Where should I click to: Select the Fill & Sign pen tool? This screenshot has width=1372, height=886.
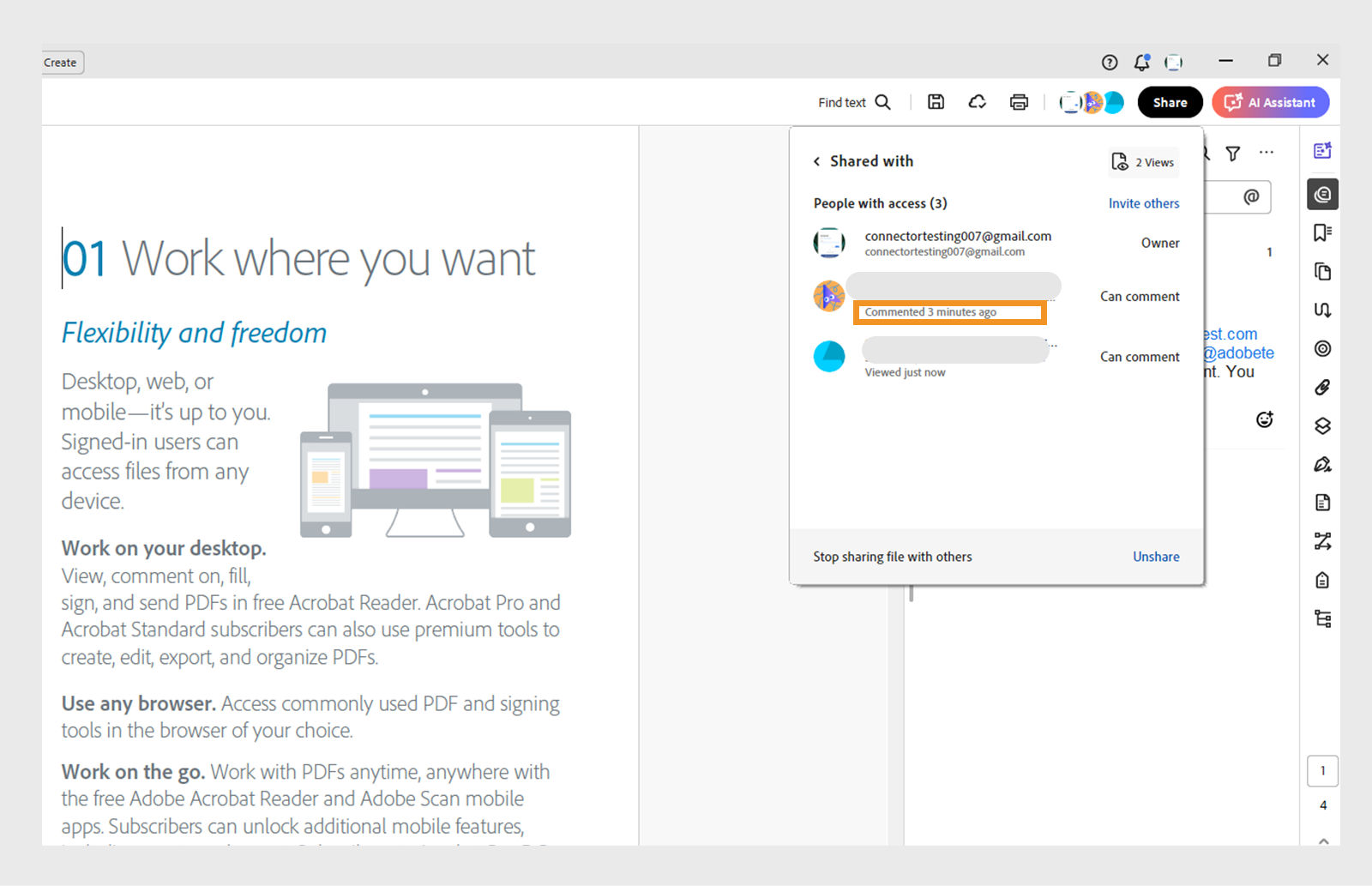pos(1321,464)
